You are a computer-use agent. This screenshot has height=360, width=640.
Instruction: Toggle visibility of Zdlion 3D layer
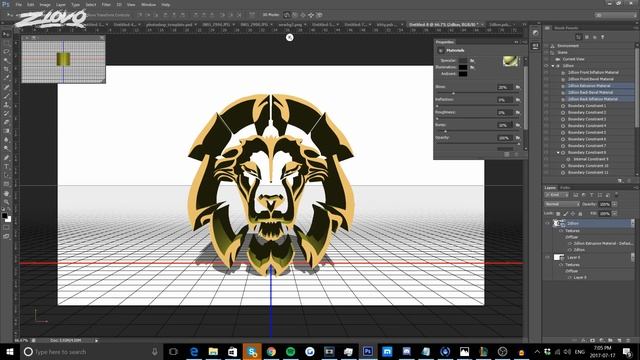tap(547, 223)
